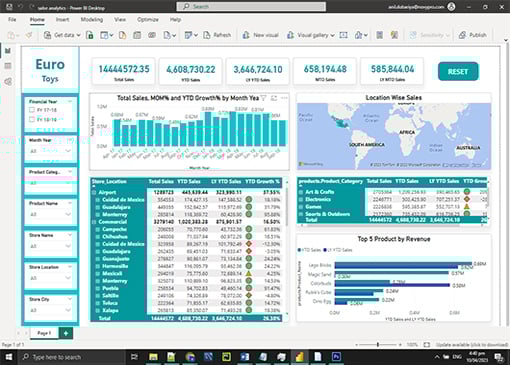Click the RESET button

pyautogui.click(x=458, y=71)
